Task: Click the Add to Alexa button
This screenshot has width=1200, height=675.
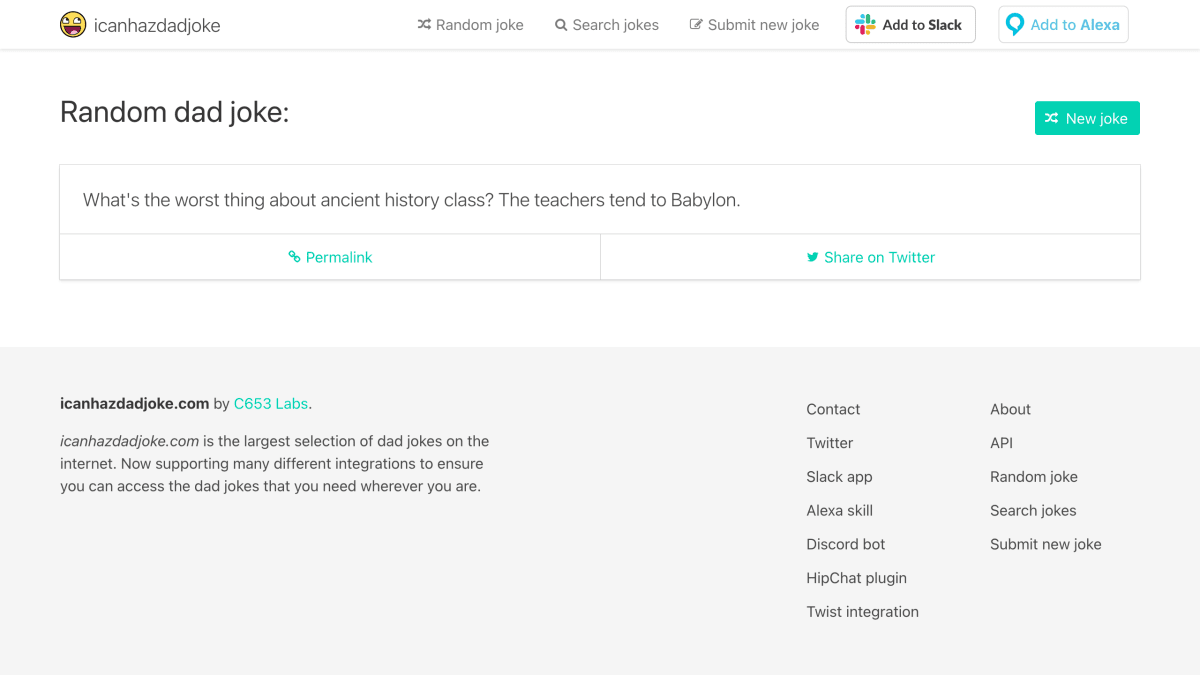Action: pyautogui.click(x=1063, y=25)
